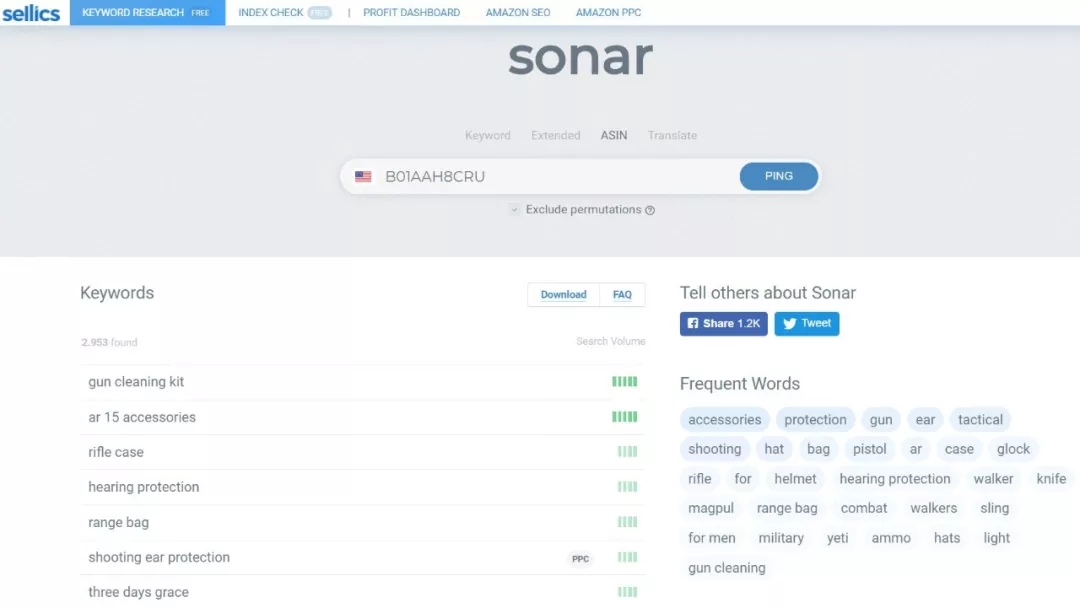Screen dimensions: 1080x608
Task: Click search volume bars for range bag
Action: tap(627, 522)
